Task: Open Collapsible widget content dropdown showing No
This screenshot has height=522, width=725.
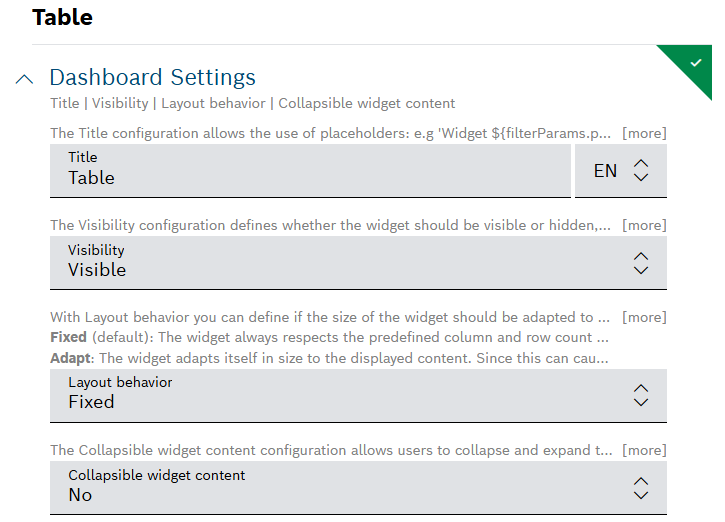Action: pos(340,488)
